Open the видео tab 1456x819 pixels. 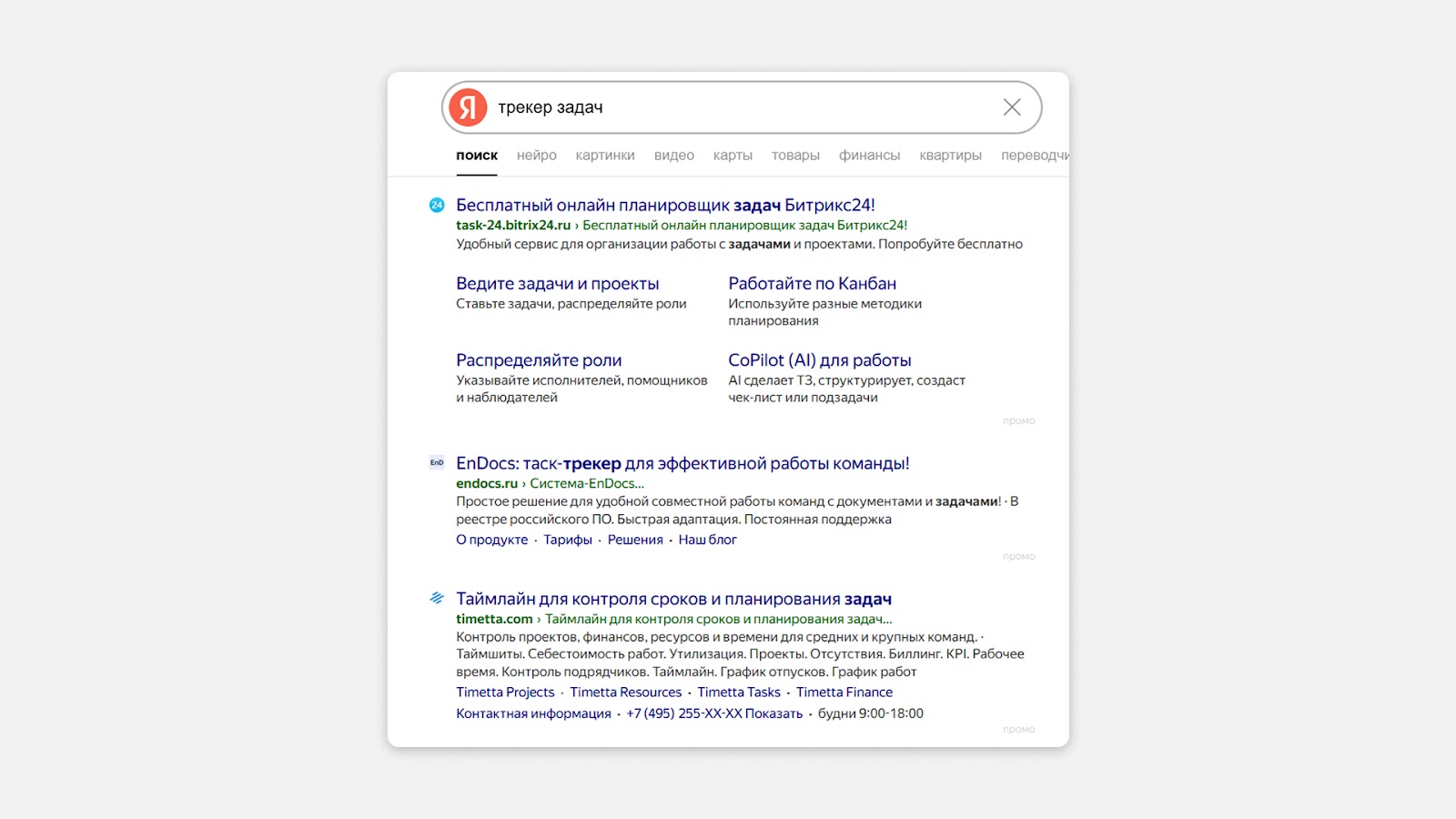pyautogui.click(x=674, y=156)
